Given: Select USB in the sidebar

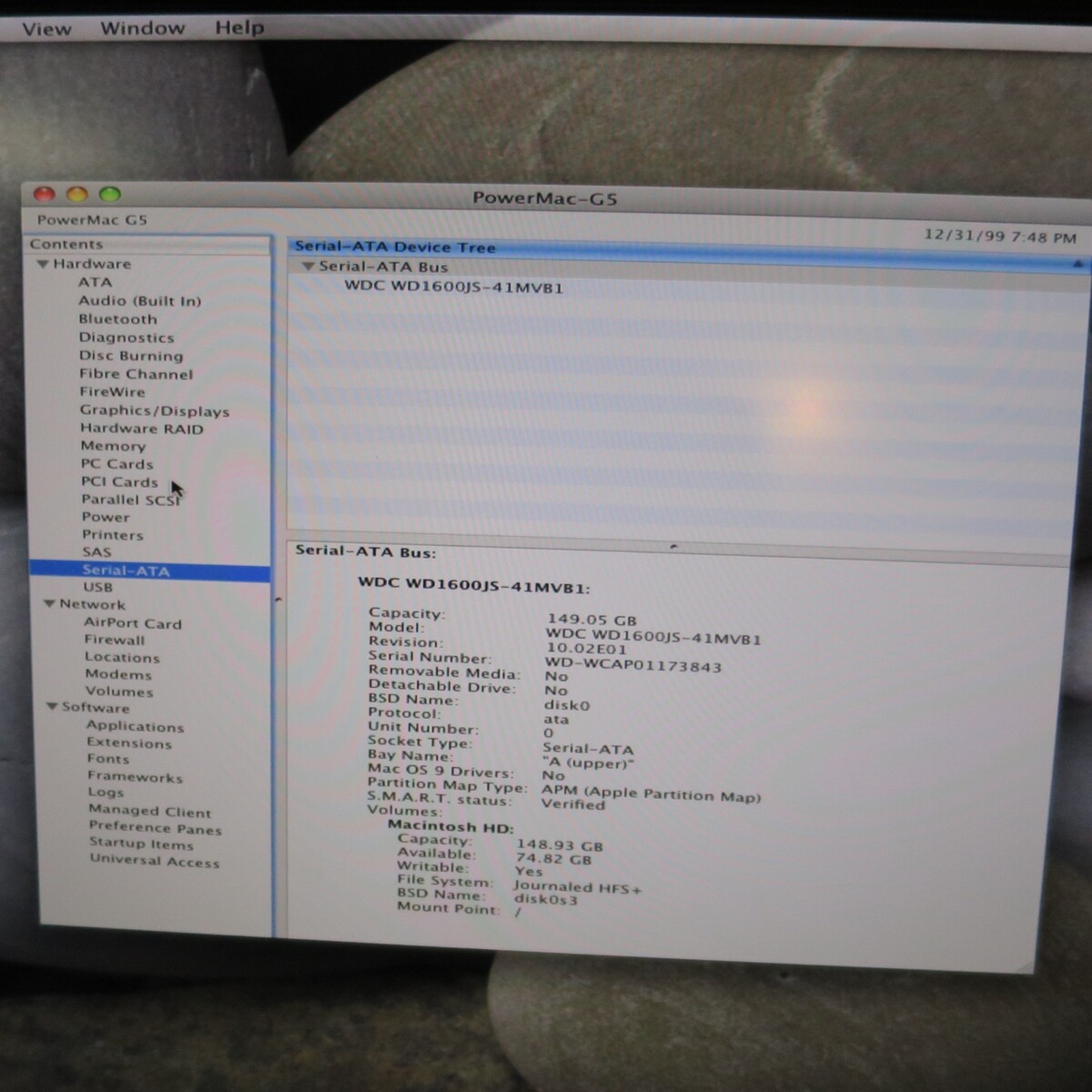Looking at the screenshot, I should (97, 587).
